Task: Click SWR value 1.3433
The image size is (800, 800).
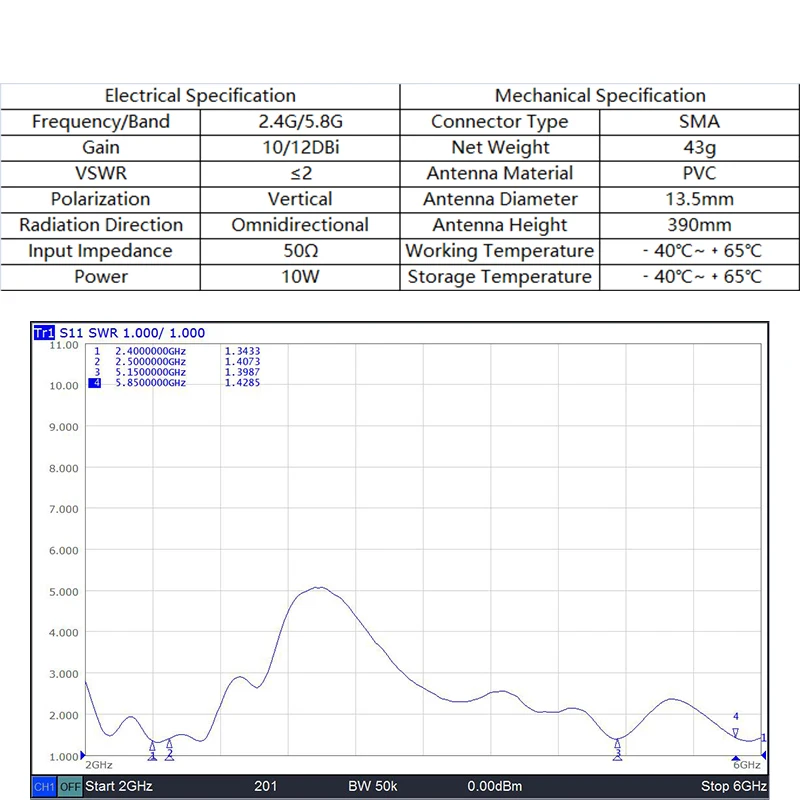Action: pos(242,351)
